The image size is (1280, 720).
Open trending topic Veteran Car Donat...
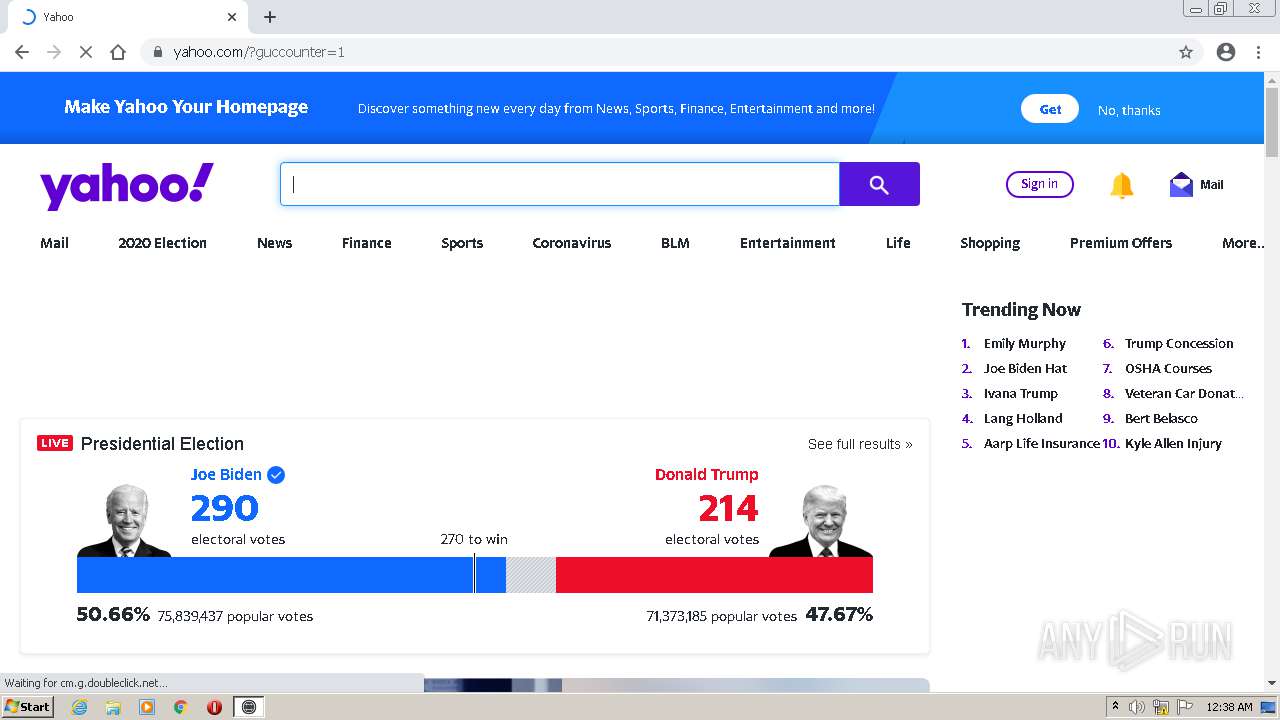click(1184, 393)
